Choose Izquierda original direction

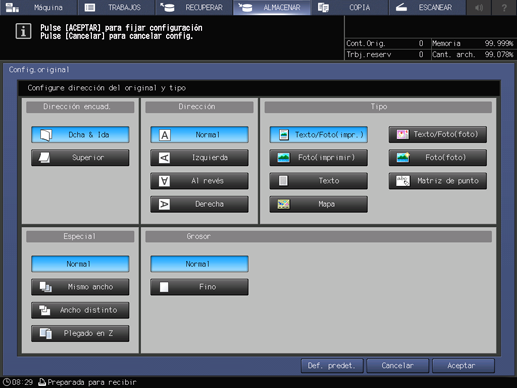tap(199, 157)
